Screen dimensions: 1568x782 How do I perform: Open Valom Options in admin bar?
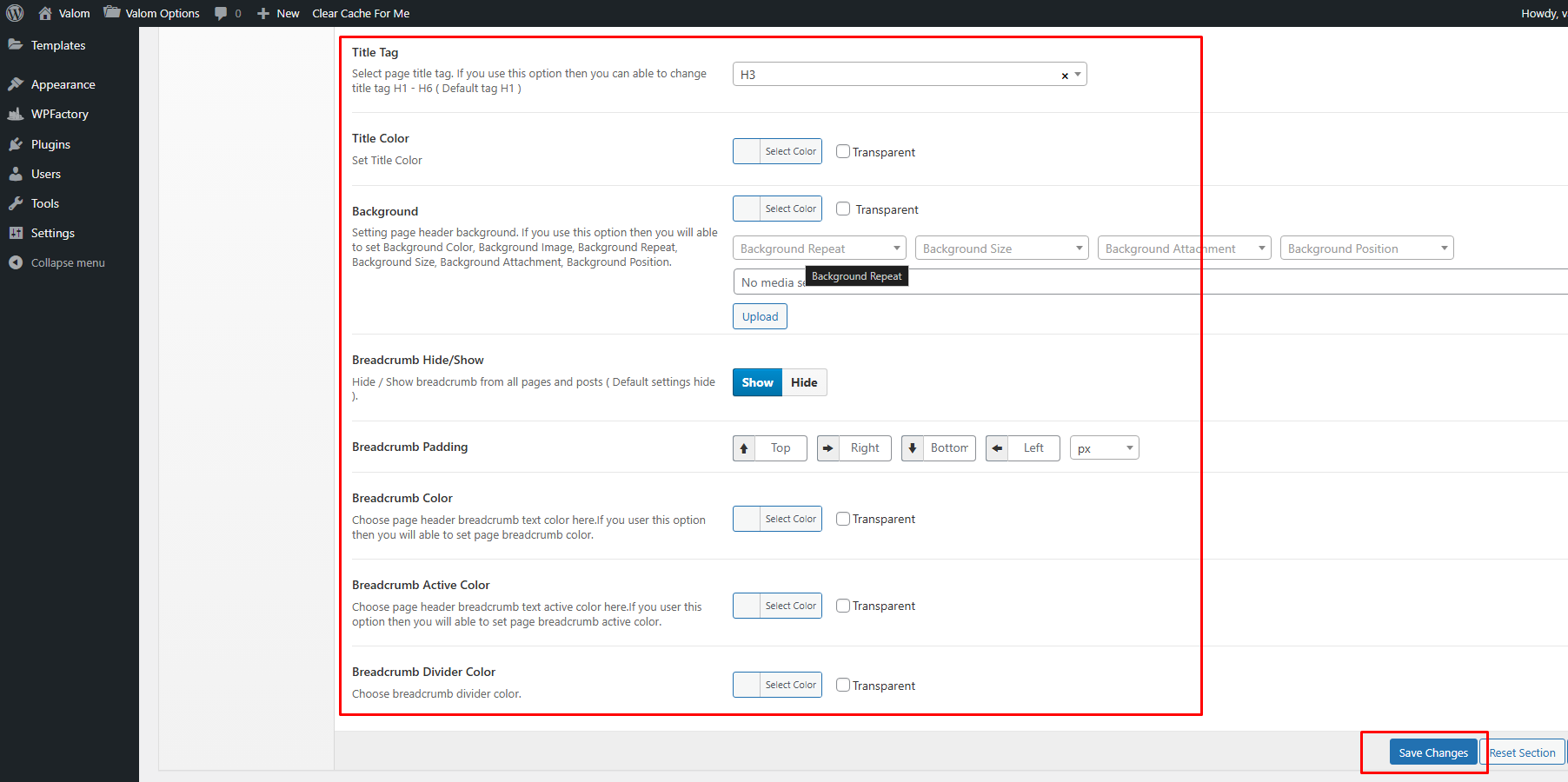coord(162,13)
